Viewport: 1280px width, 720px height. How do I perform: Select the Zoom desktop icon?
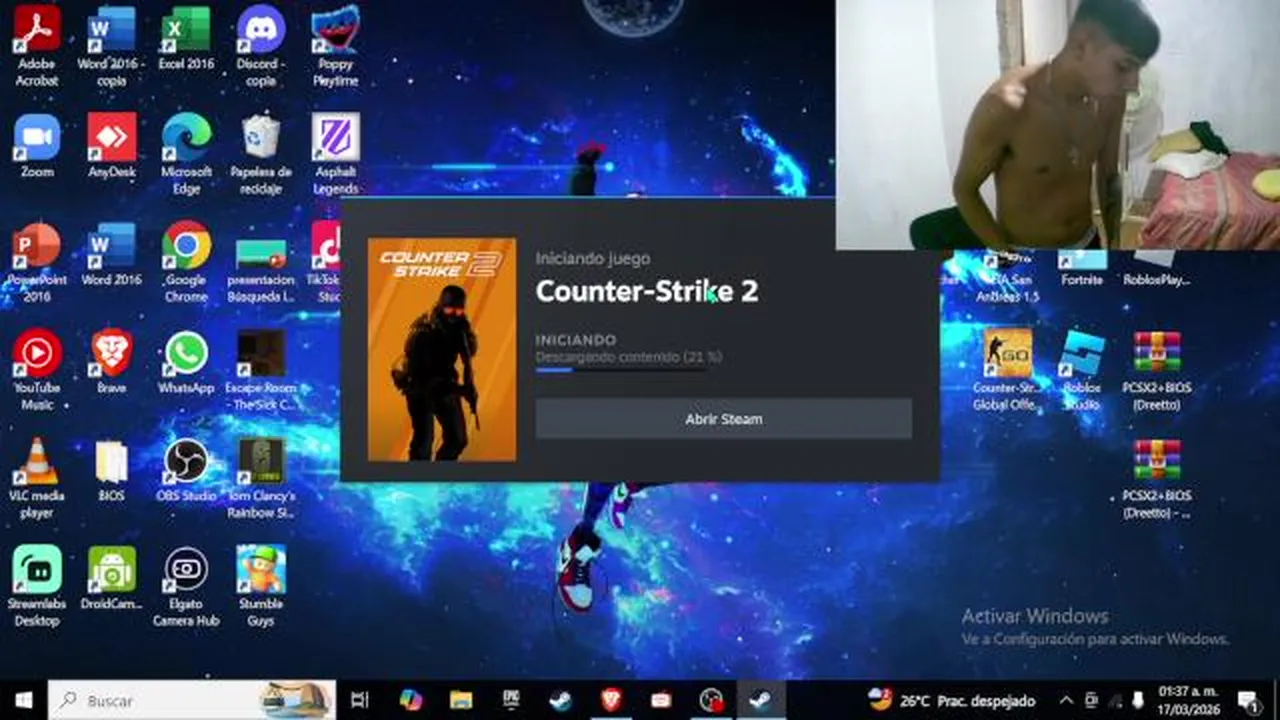click(x=37, y=146)
